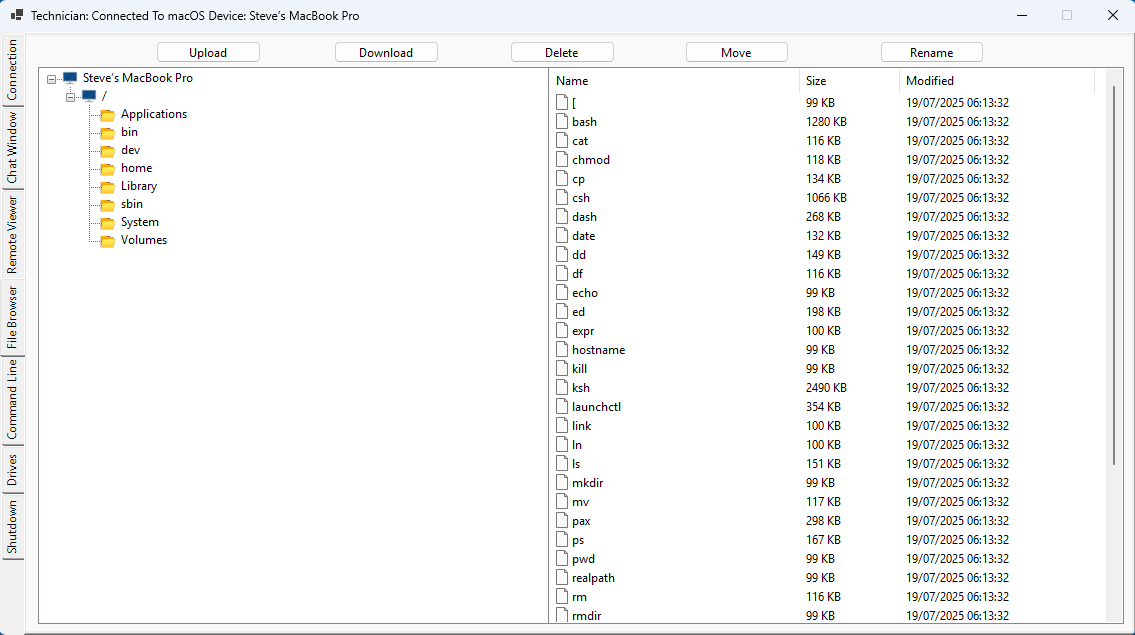1135x635 pixels.
Task: Switch to the Drives tab
Action: coord(12,470)
